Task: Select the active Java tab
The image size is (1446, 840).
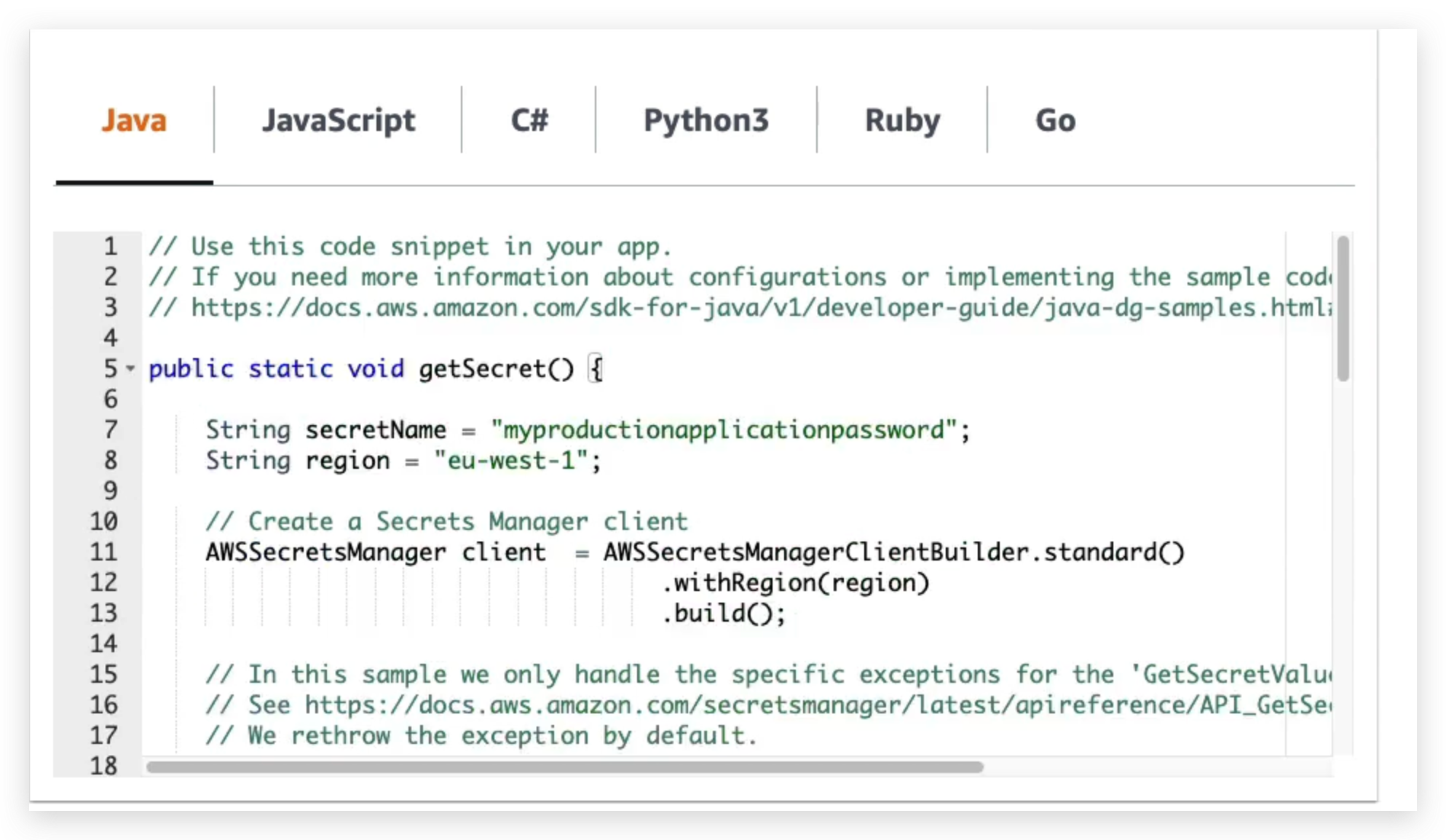Action: tap(134, 120)
